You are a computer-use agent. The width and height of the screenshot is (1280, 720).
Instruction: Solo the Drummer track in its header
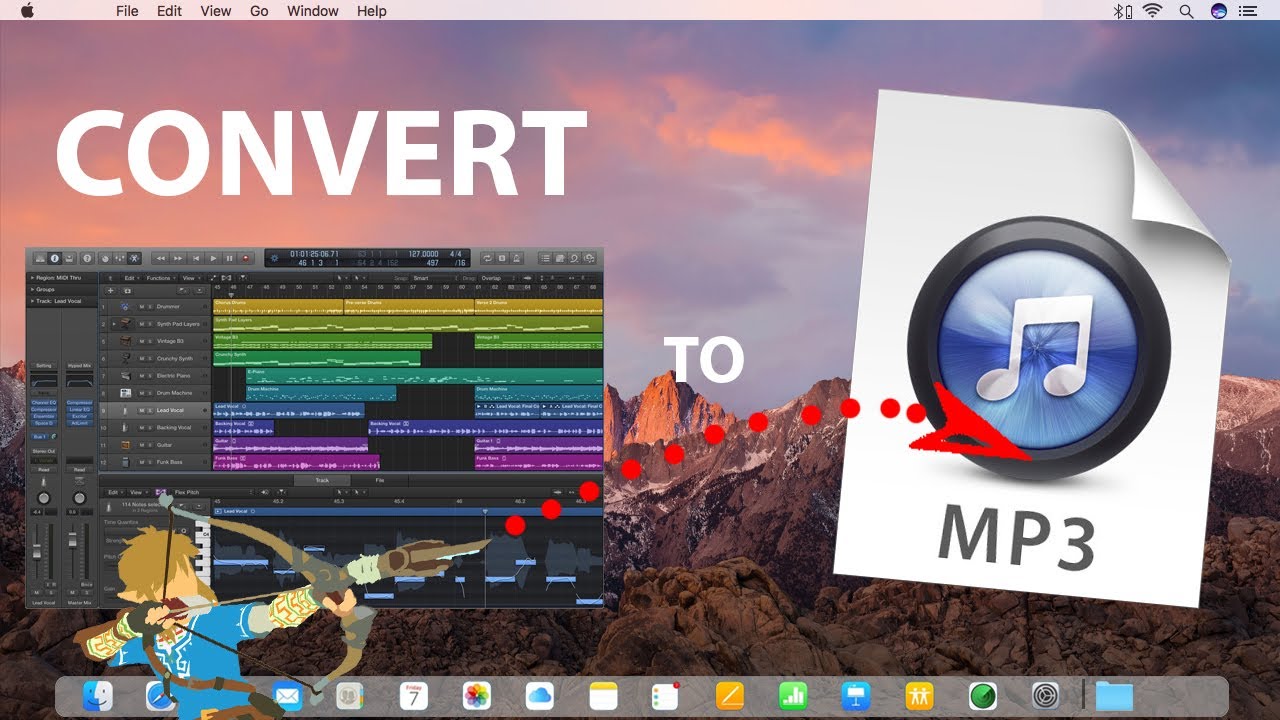[150, 306]
